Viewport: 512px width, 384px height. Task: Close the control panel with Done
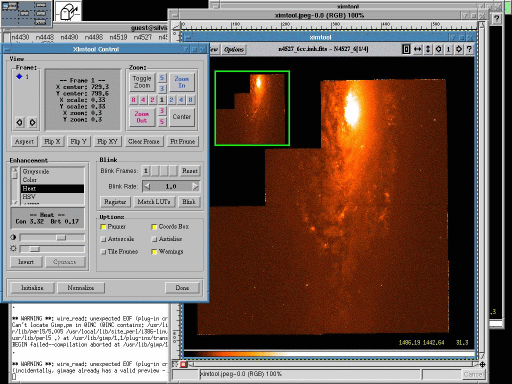coord(182,288)
